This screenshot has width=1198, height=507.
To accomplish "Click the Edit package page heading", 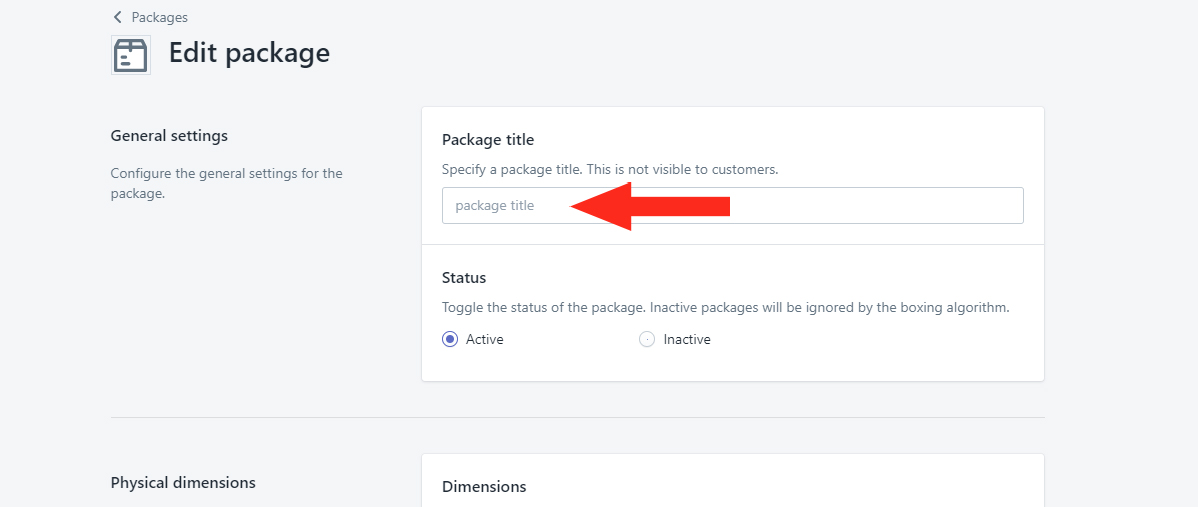I will click(x=249, y=53).
